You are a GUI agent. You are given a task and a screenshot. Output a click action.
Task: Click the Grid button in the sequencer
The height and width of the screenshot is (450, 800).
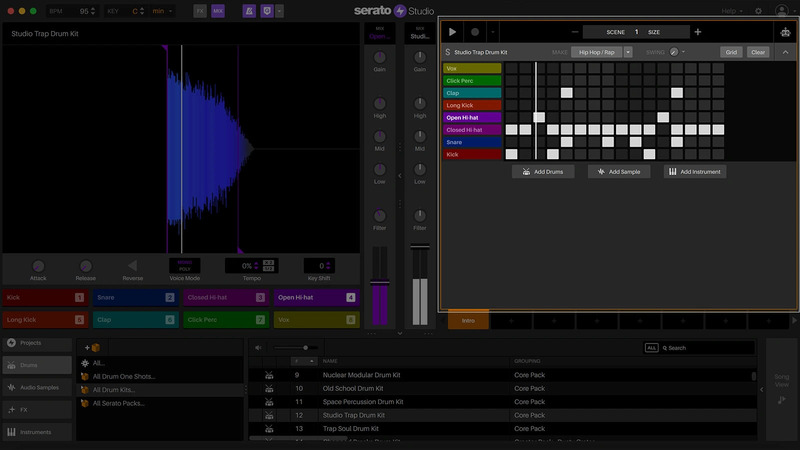click(x=731, y=52)
